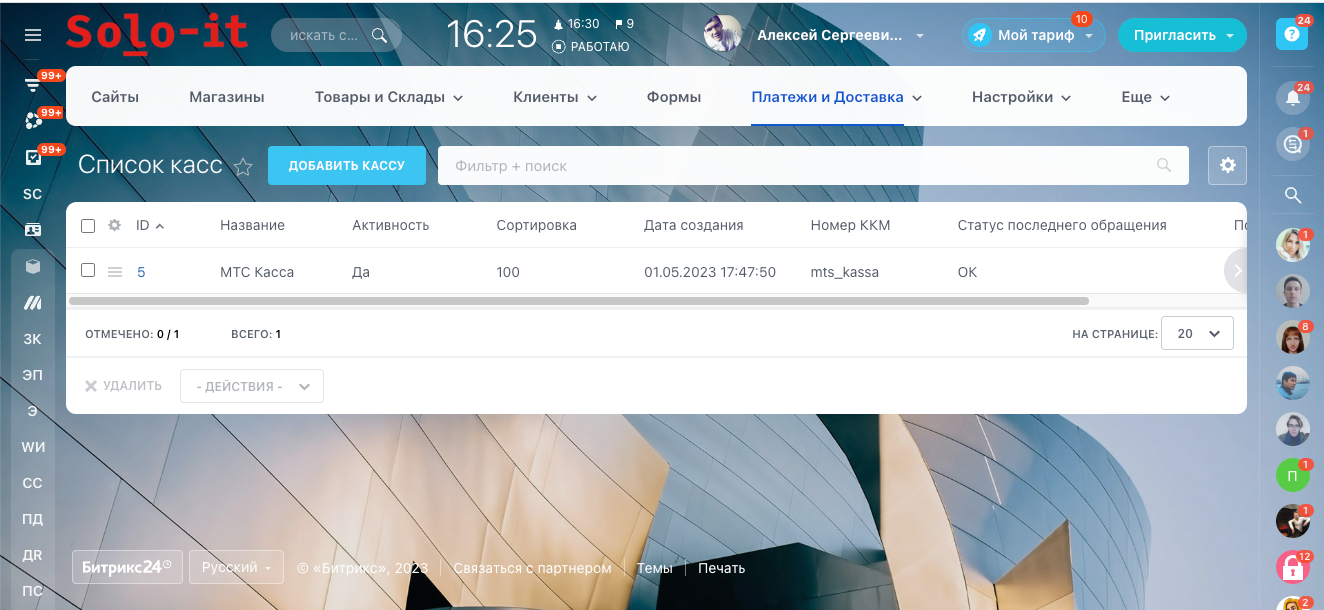
Task: Open the right panel search icon
Action: coord(1292,195)
